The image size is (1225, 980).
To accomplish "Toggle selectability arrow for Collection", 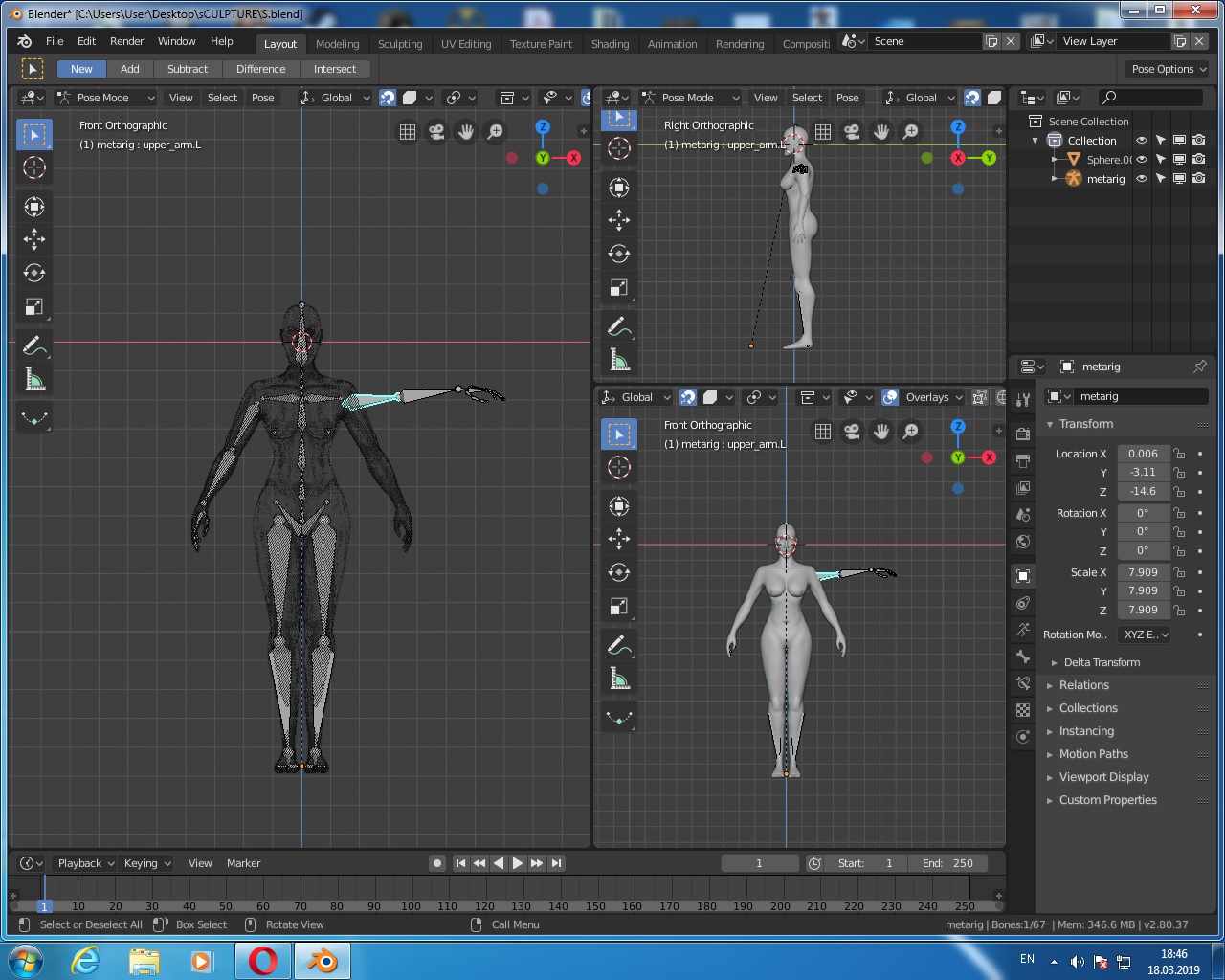I will click(x=1161, y=141).
